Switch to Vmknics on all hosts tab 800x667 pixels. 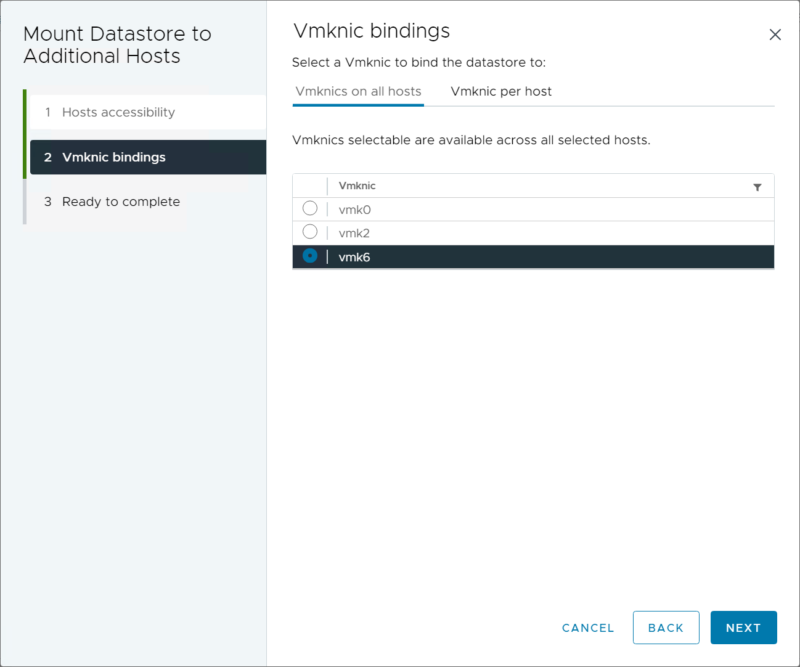pos(358,92)
